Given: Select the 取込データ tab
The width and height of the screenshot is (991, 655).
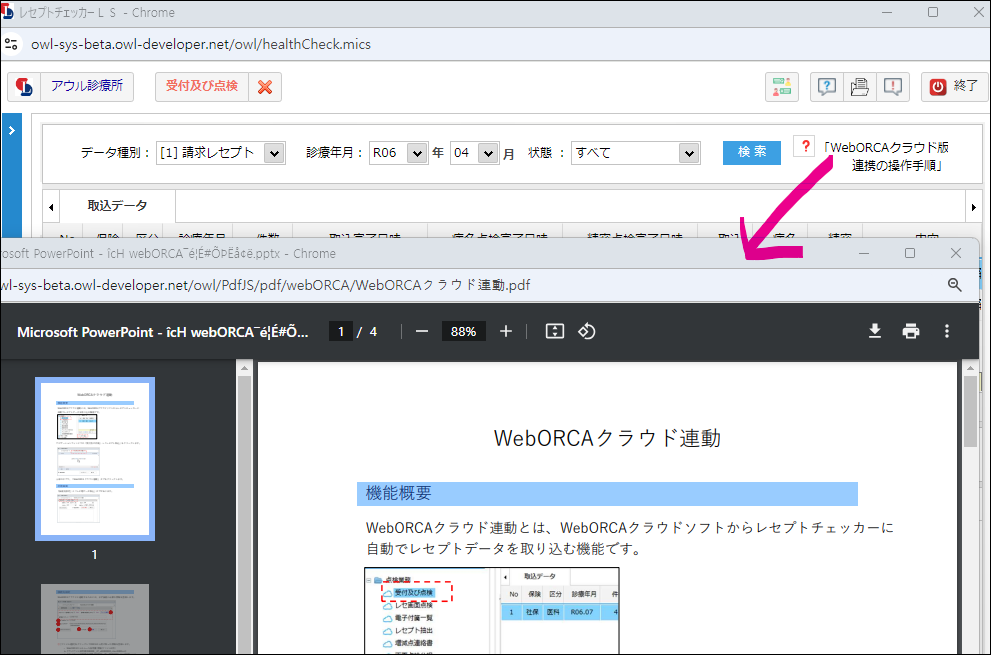Looking at the screenshot, I should click(x=117, y=205).
